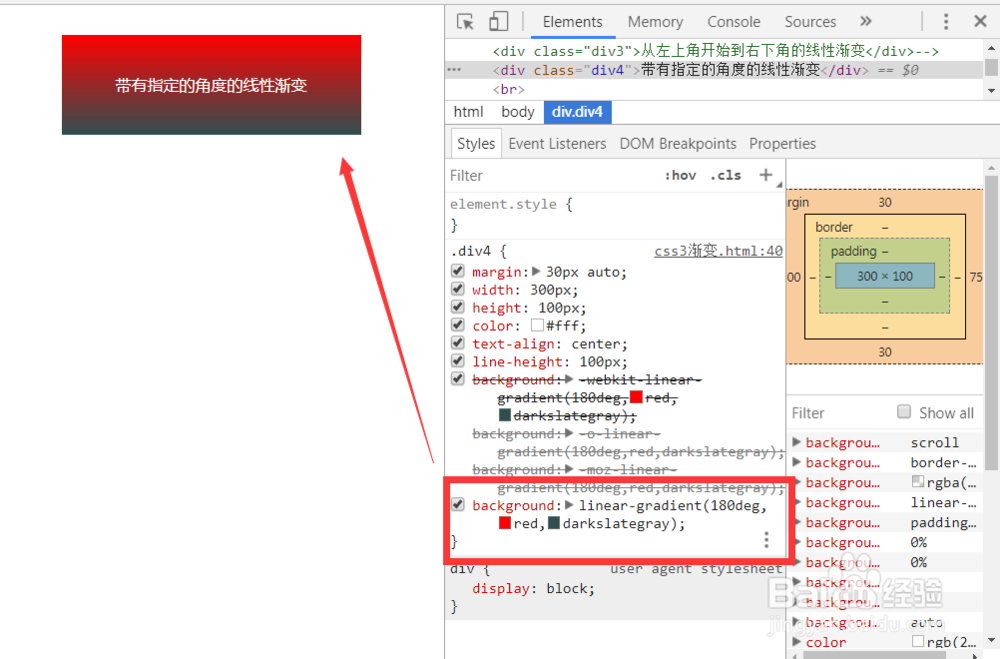Image resolution: width=1000 pixels, height=659 pixels.
Task: Open darkslategray swatch in the active linear-gradient
Action: click(554, 523)
